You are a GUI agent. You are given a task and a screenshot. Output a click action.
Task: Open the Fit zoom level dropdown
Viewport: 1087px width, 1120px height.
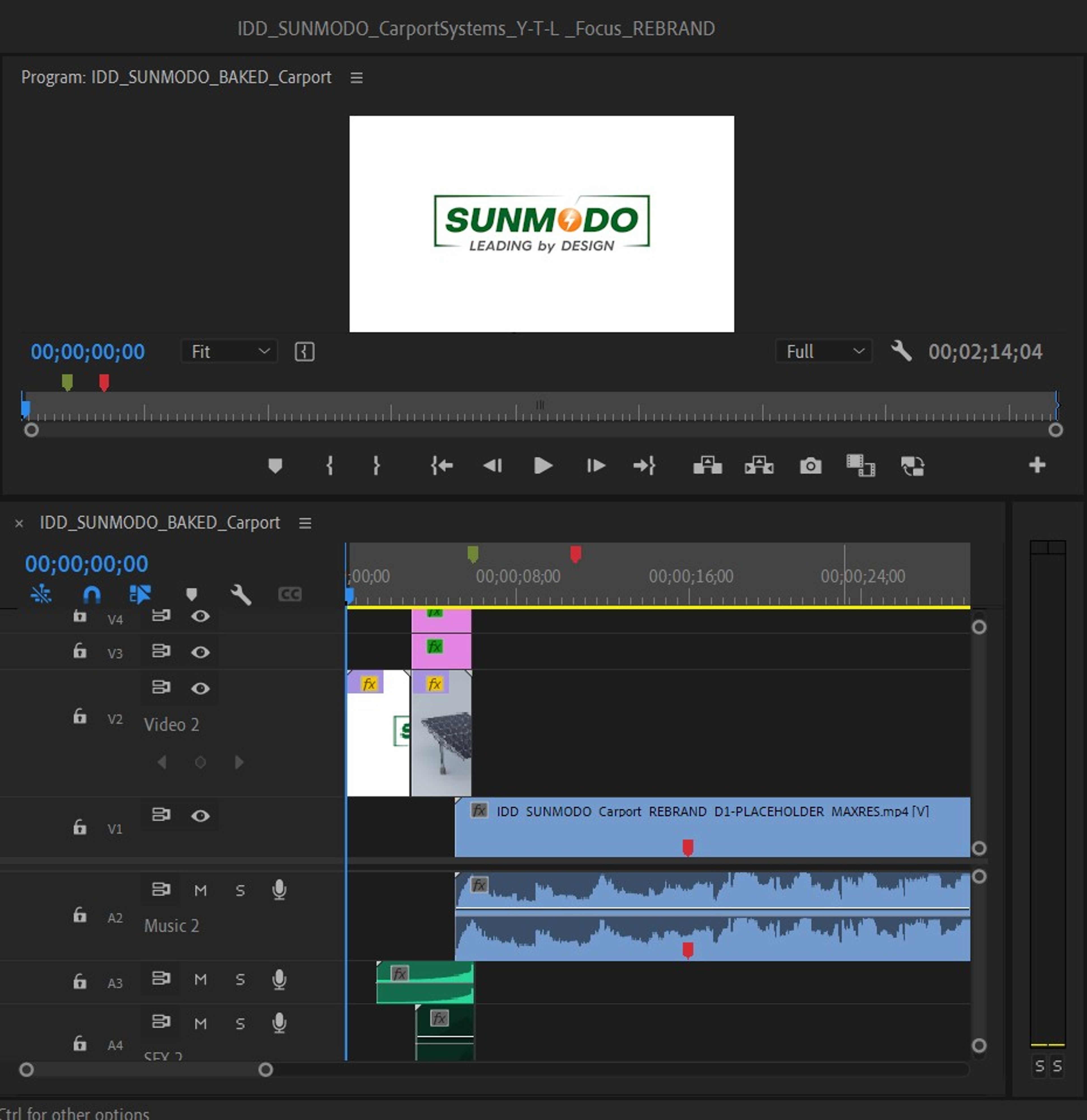[229, 351]
